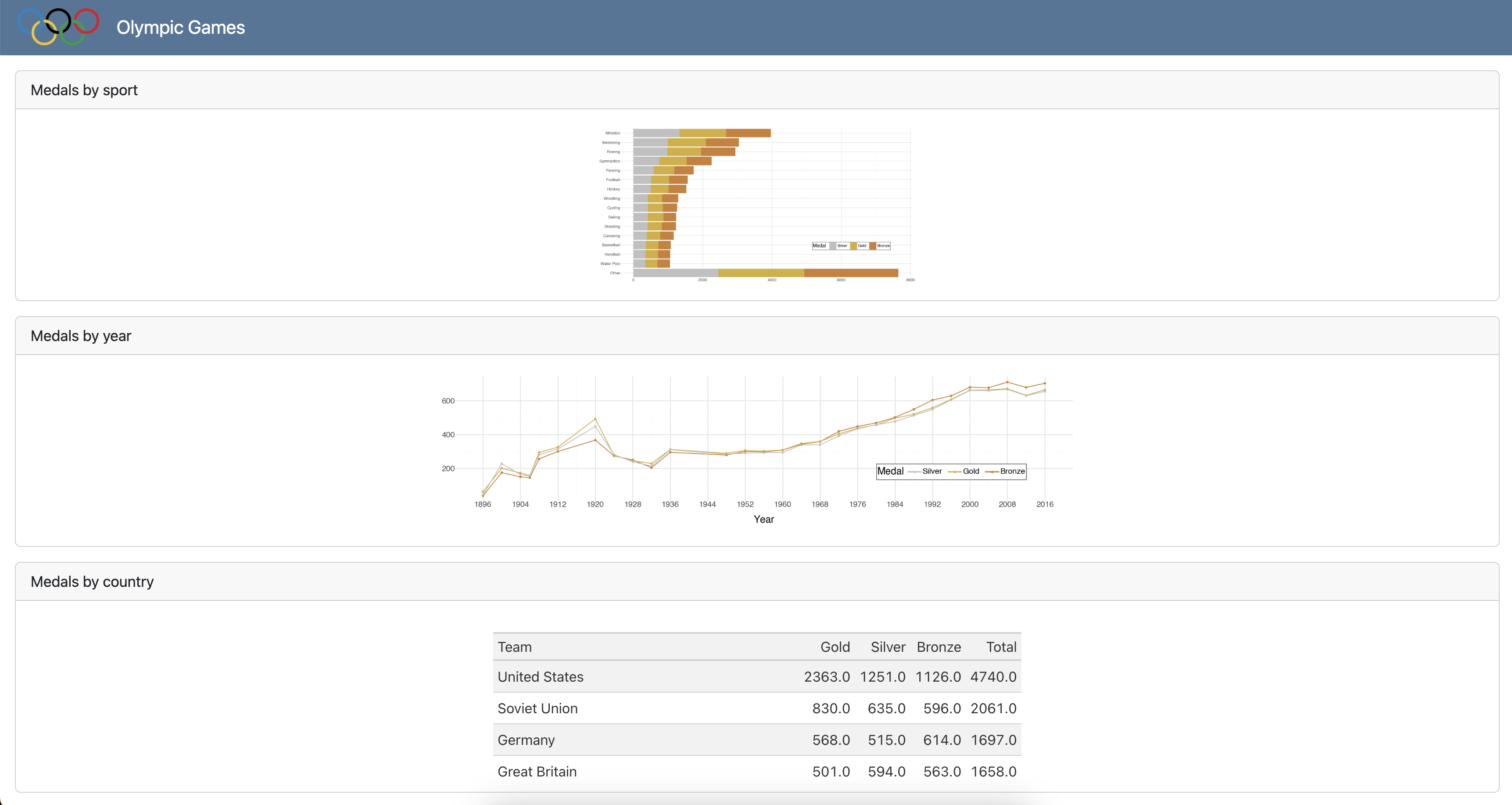The image size is (1512, 805).
Task: Click the Olympic rings logo
Action: tap(58, 27)
